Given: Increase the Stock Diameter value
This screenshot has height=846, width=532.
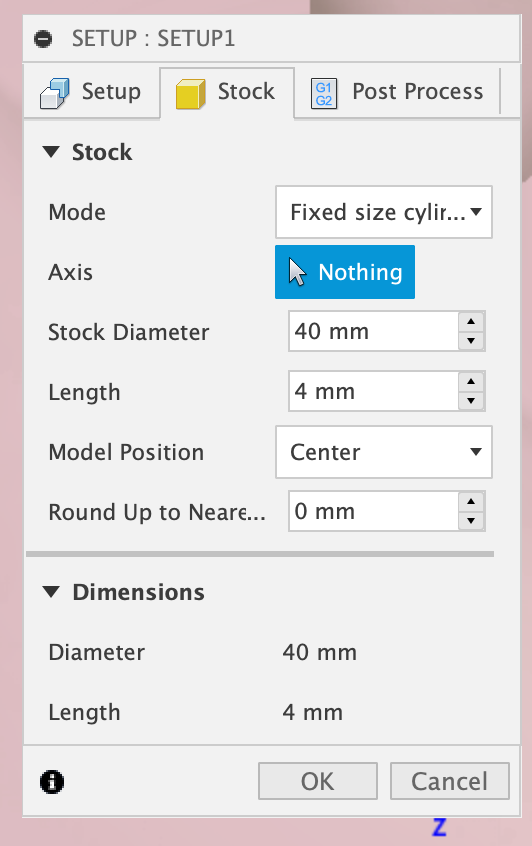Looking at the screenshot, I should pos(471,322).
